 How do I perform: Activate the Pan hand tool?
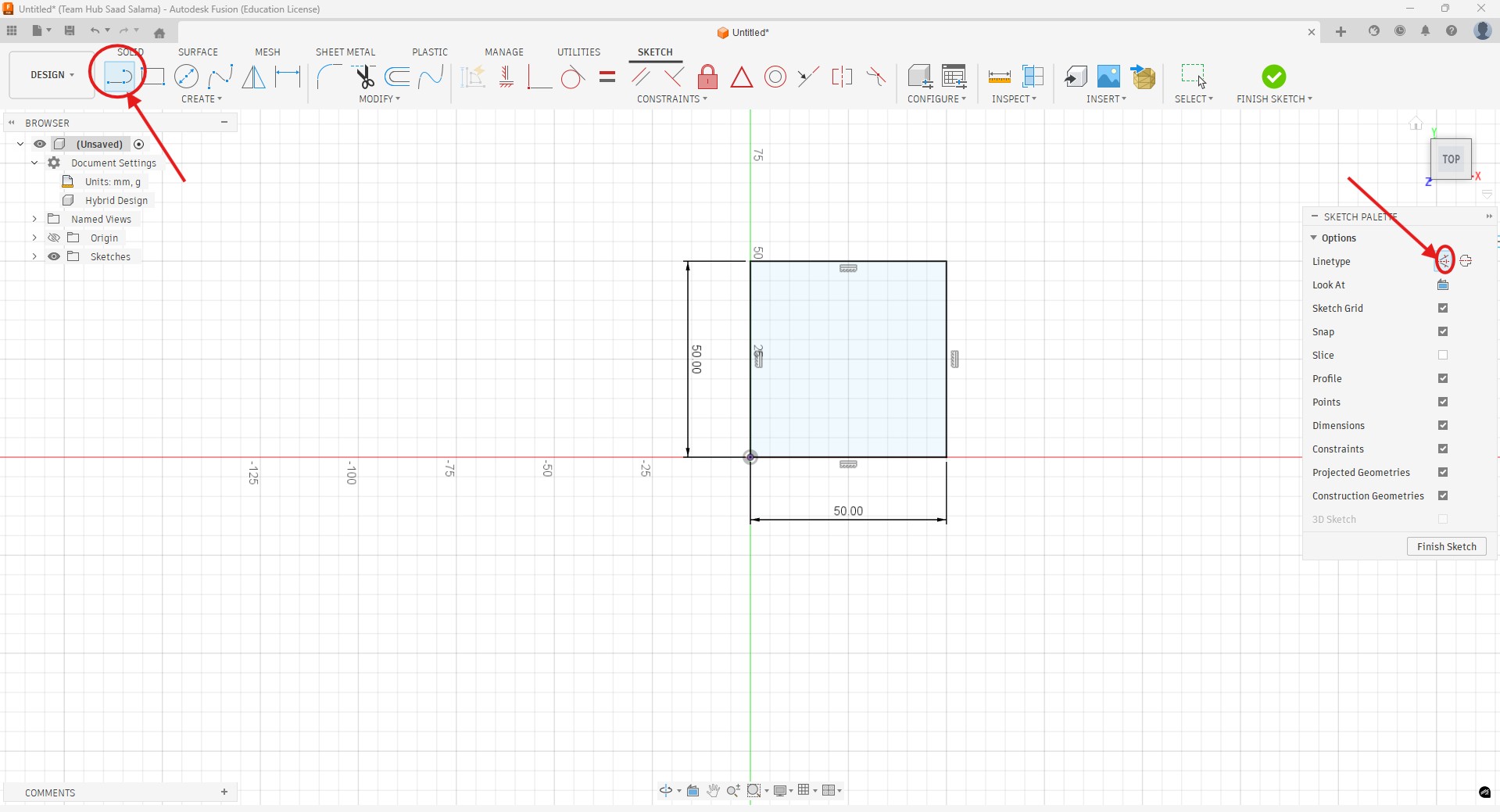tap(713, 790)
